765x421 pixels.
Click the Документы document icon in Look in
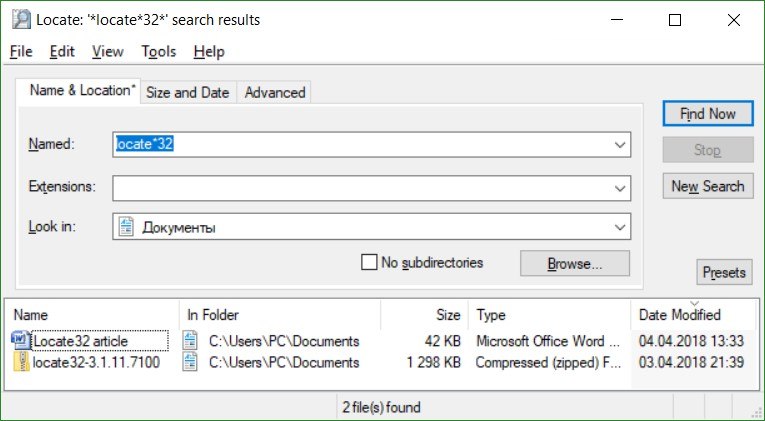(126, 227)
